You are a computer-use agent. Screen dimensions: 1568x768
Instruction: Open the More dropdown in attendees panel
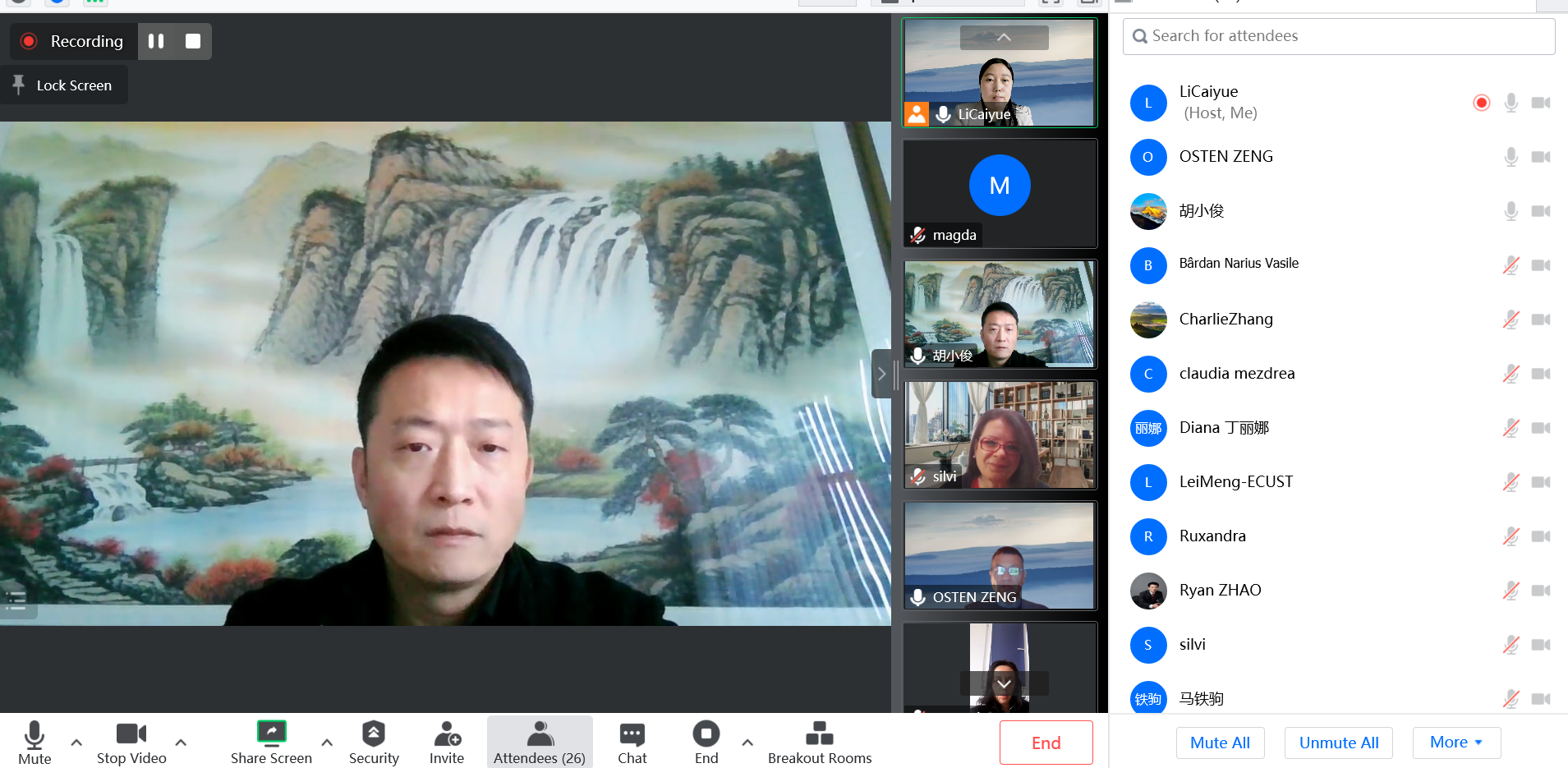[x=1455, y=743]
